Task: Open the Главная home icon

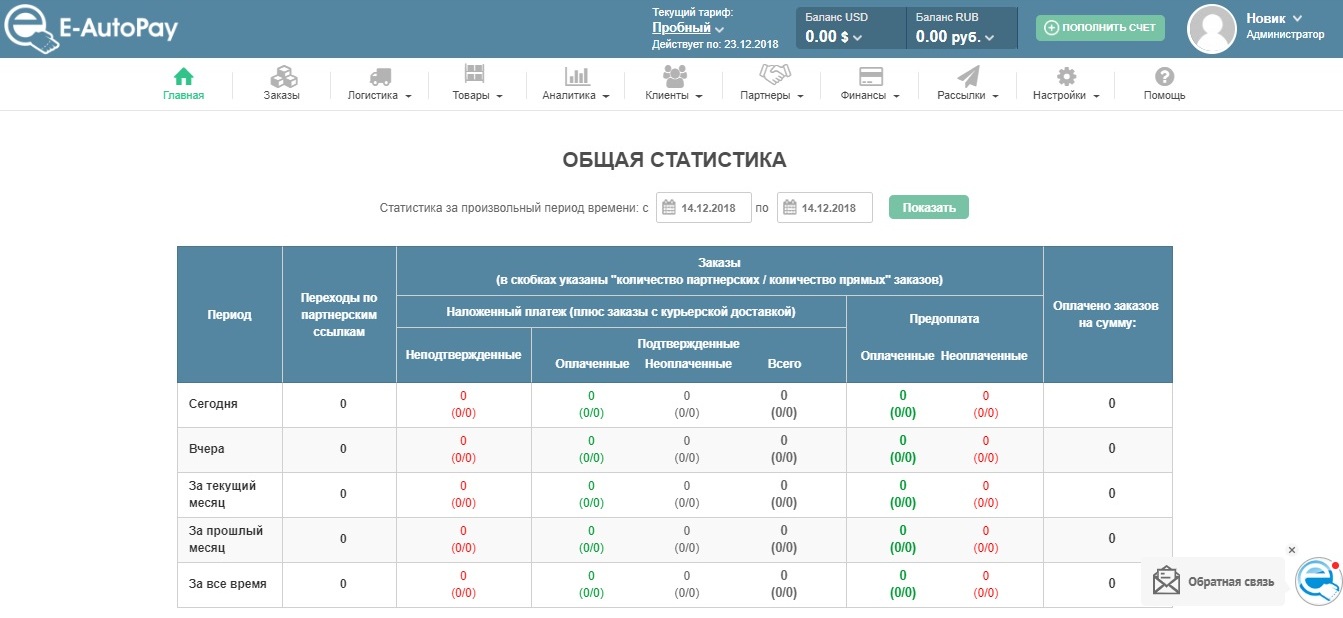Action: point(183,77)
